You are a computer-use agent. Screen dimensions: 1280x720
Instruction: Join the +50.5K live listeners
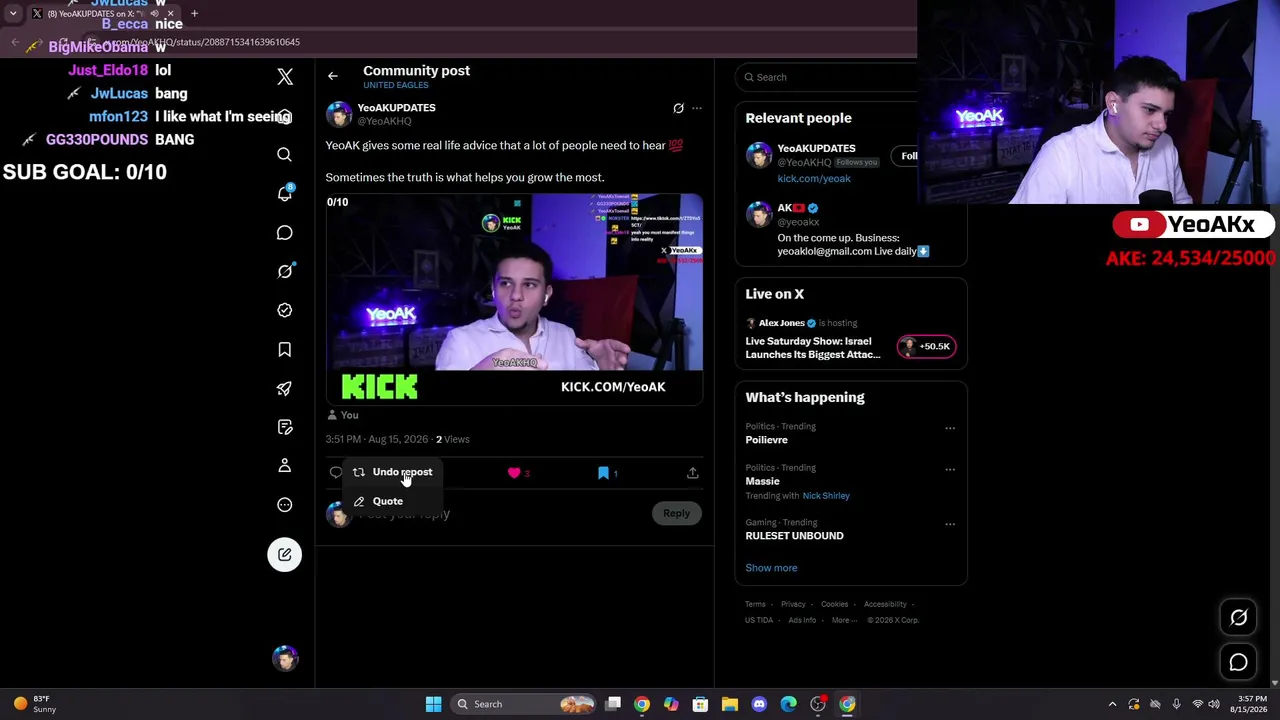tap(926, 347)
